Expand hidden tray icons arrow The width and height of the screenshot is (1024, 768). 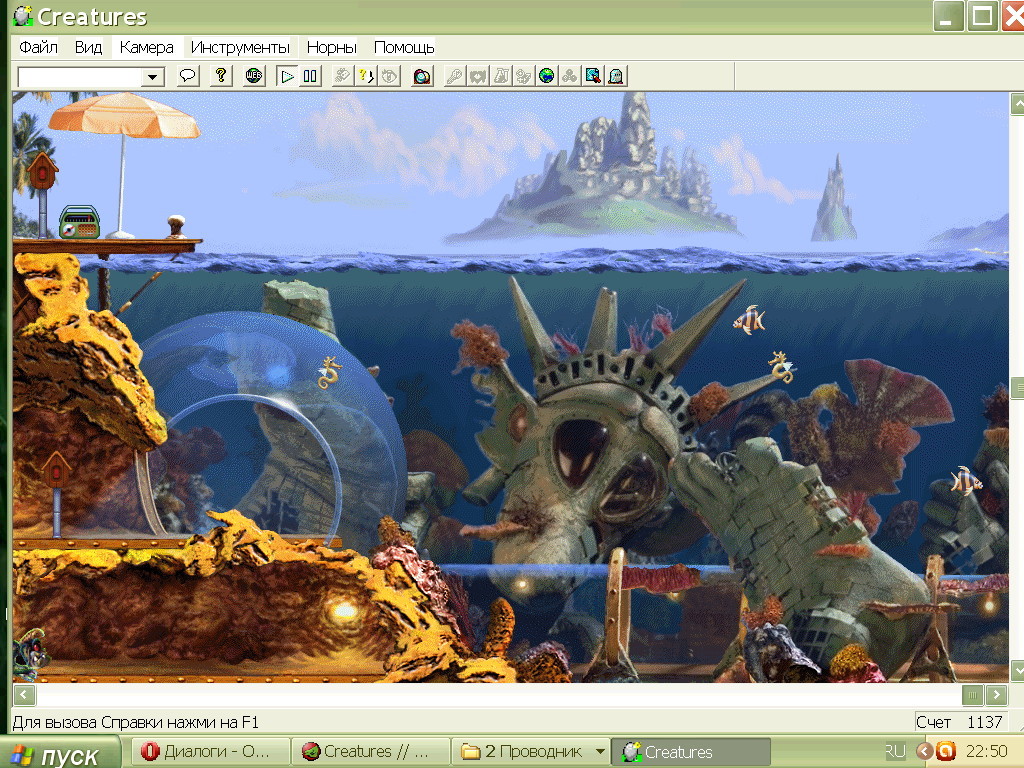(924, 751)
